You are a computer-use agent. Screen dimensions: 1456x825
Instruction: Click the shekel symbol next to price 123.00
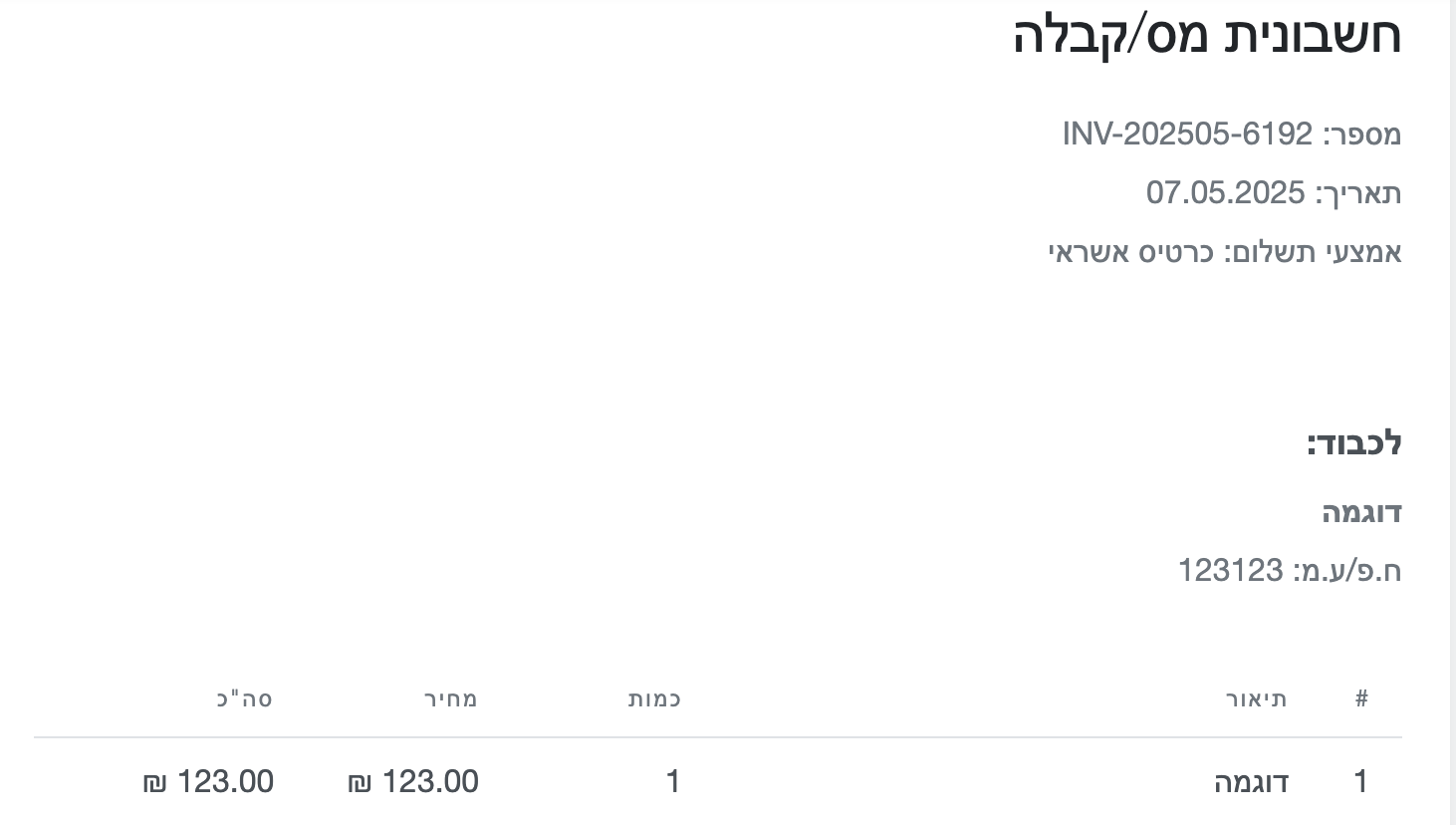pyautogui.click(x=360, y=784)
